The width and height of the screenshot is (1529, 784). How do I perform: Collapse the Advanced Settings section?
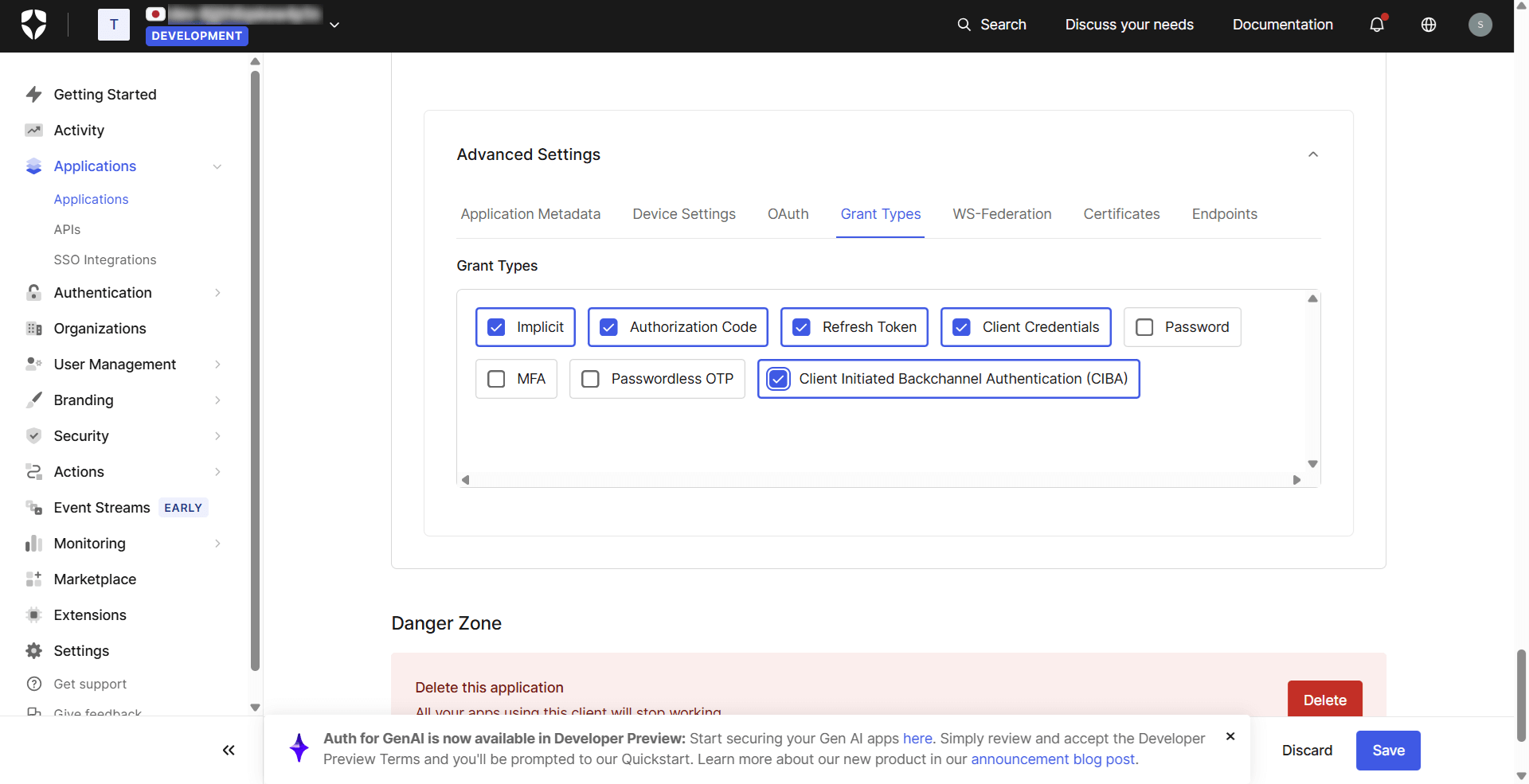pos(1312,154)
